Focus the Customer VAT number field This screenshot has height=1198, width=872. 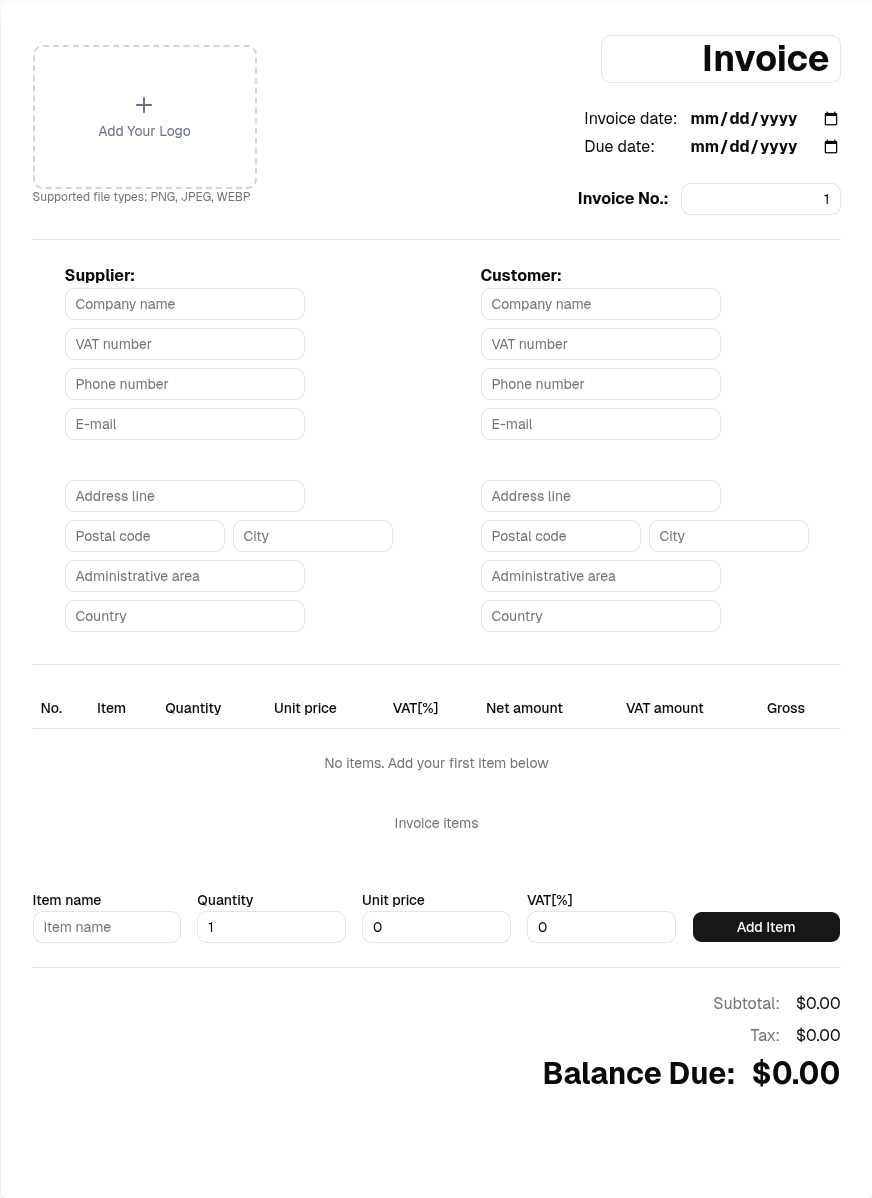coord(601,344)
